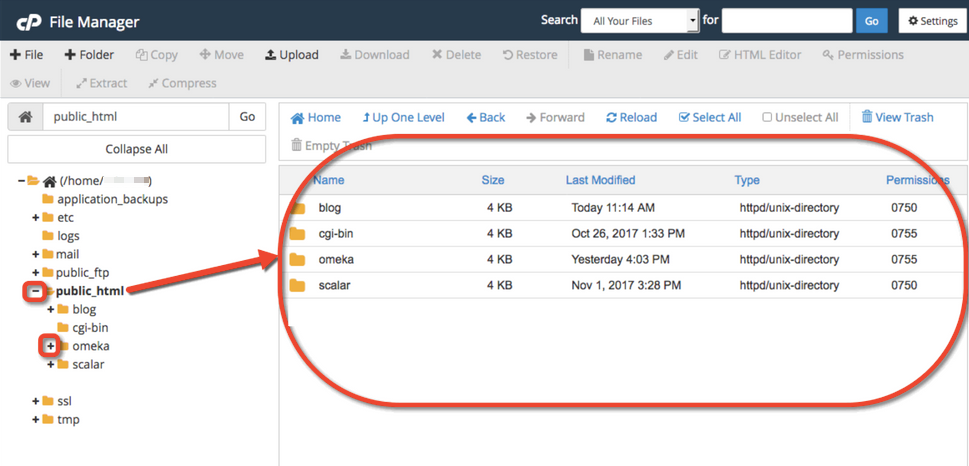Expand the scalar subfolder in tree
Image resolution: width=969 pixels, height=466 pixels.
51,364
